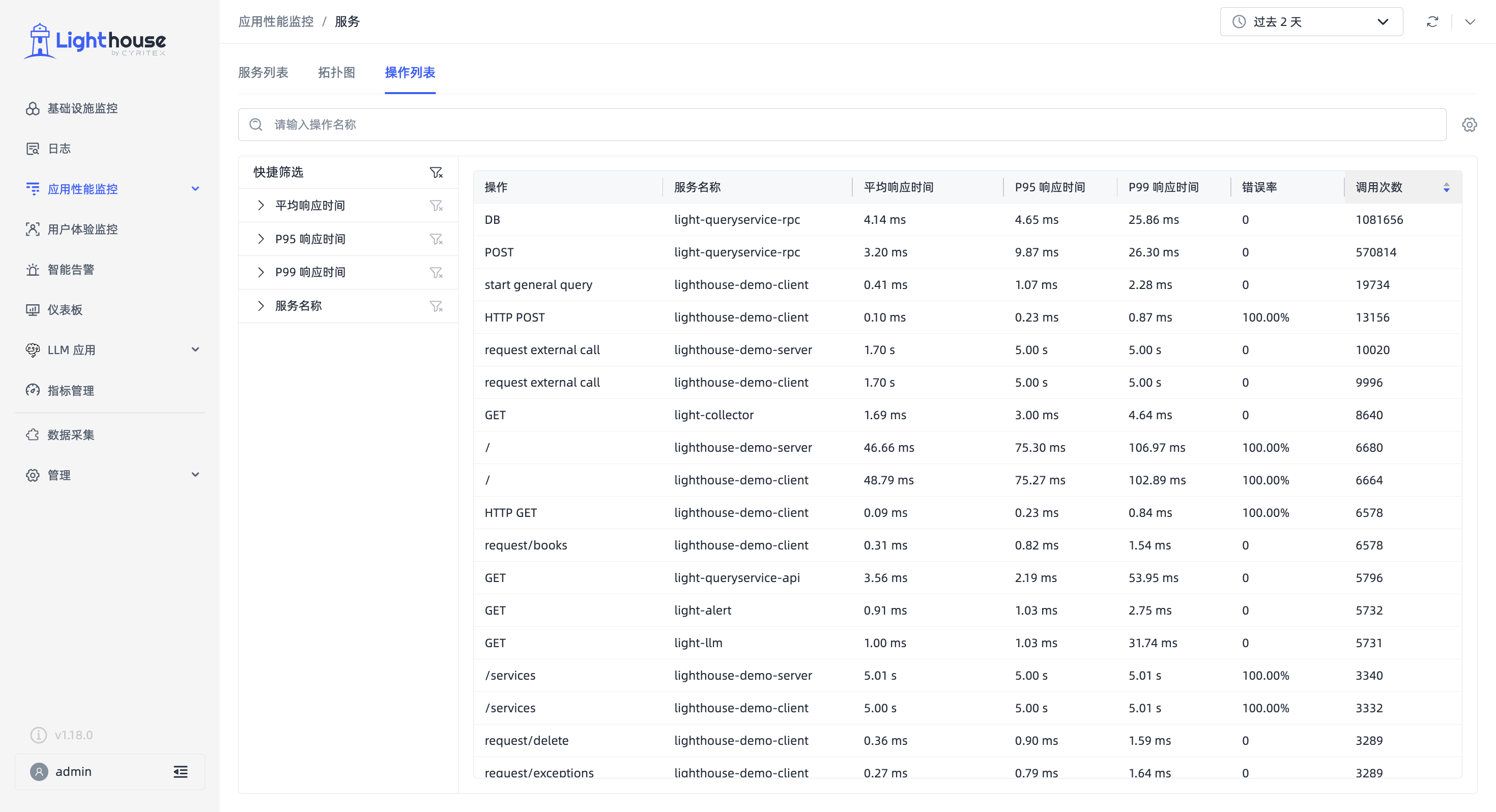The width and height of the screenshot is (1496, 812).
Task: Expand the 管理 submenu chevron
Action: 196,475
